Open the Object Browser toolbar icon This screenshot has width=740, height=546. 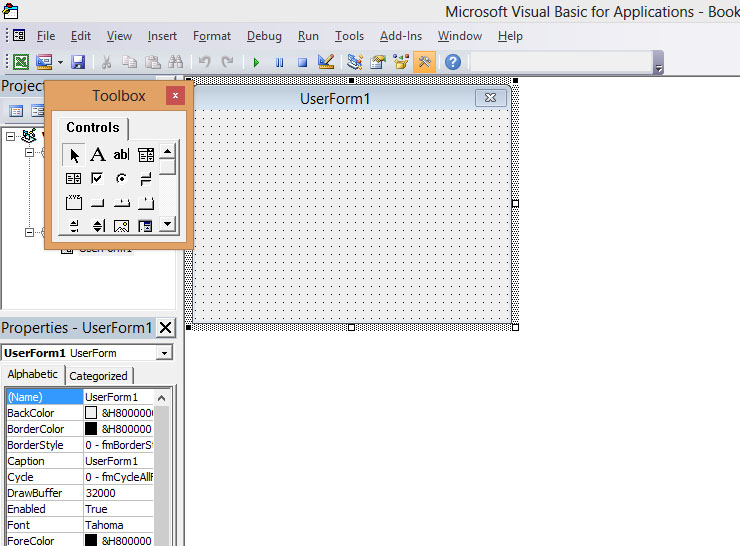pyautogui.click(x=401, y=62)
